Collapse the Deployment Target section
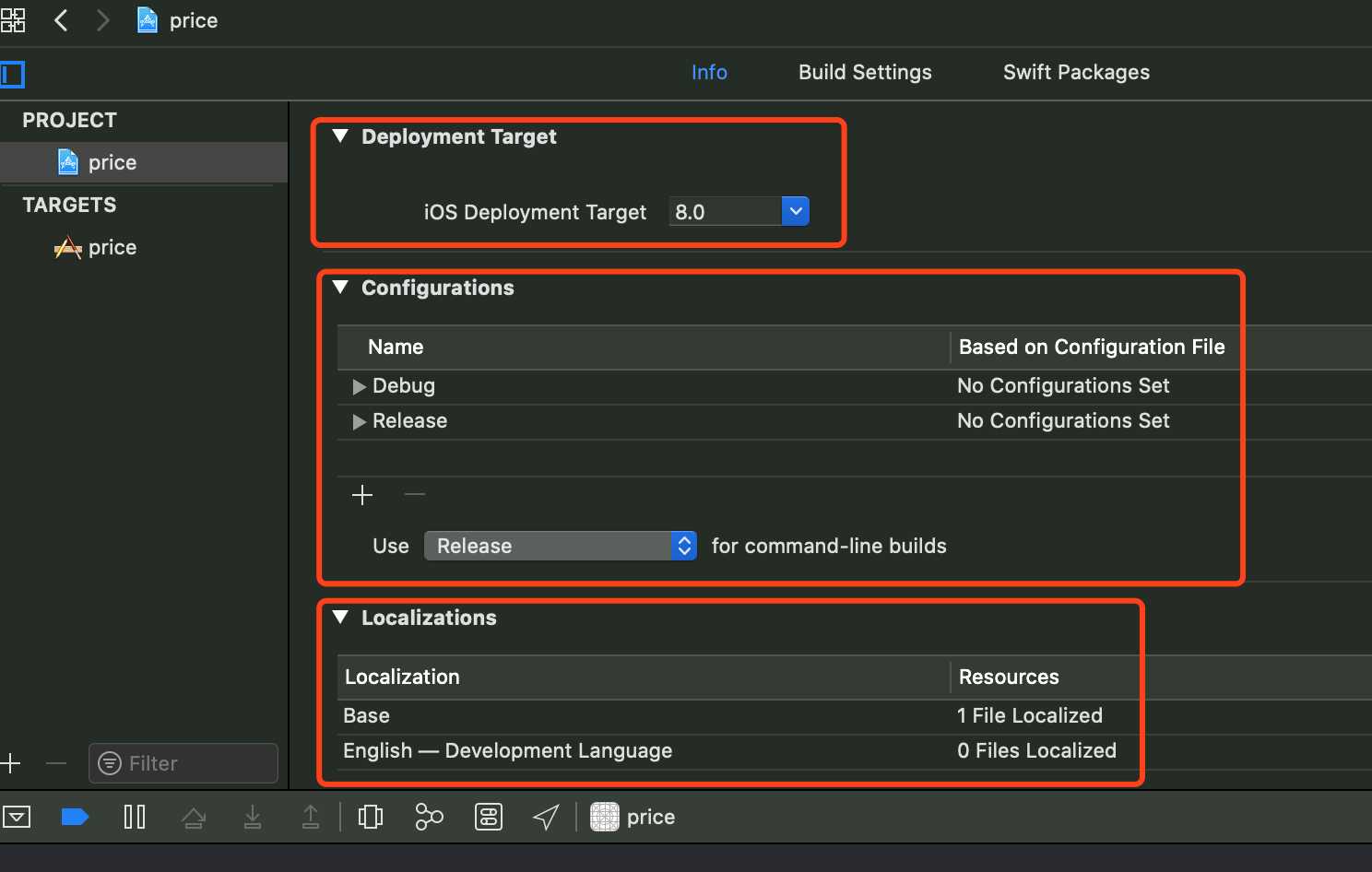This screenshot has height=872, width=1372. [340, 136]
